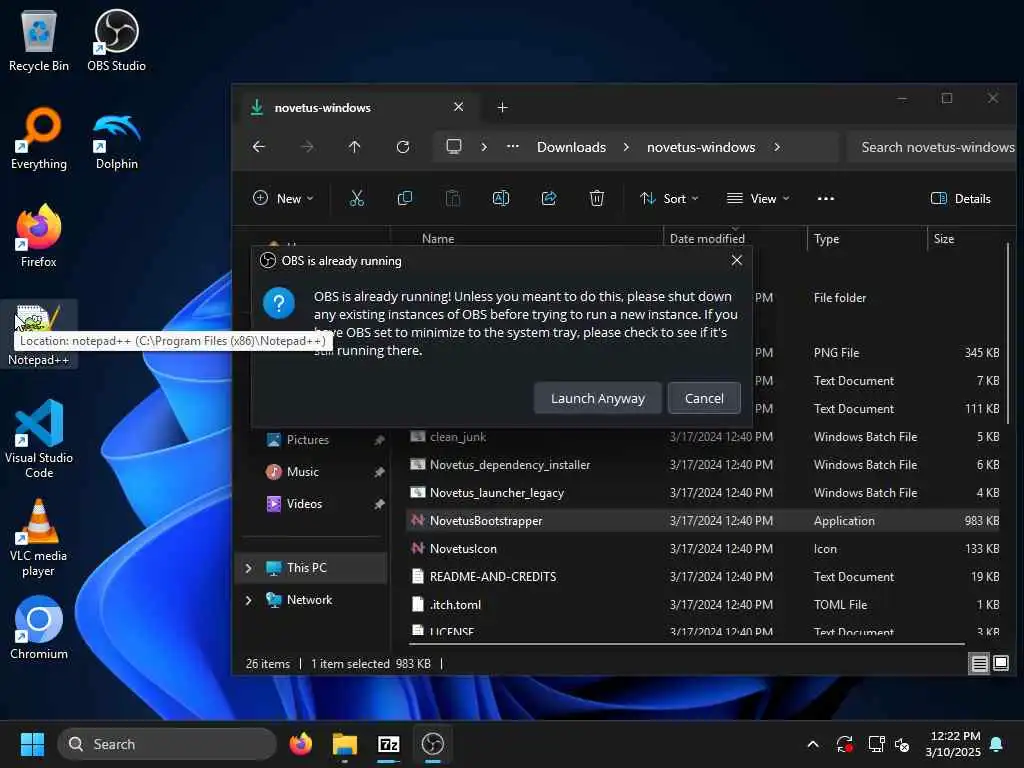
Task: Select the Chromium desktop shortcut
Action: [39, 628]
